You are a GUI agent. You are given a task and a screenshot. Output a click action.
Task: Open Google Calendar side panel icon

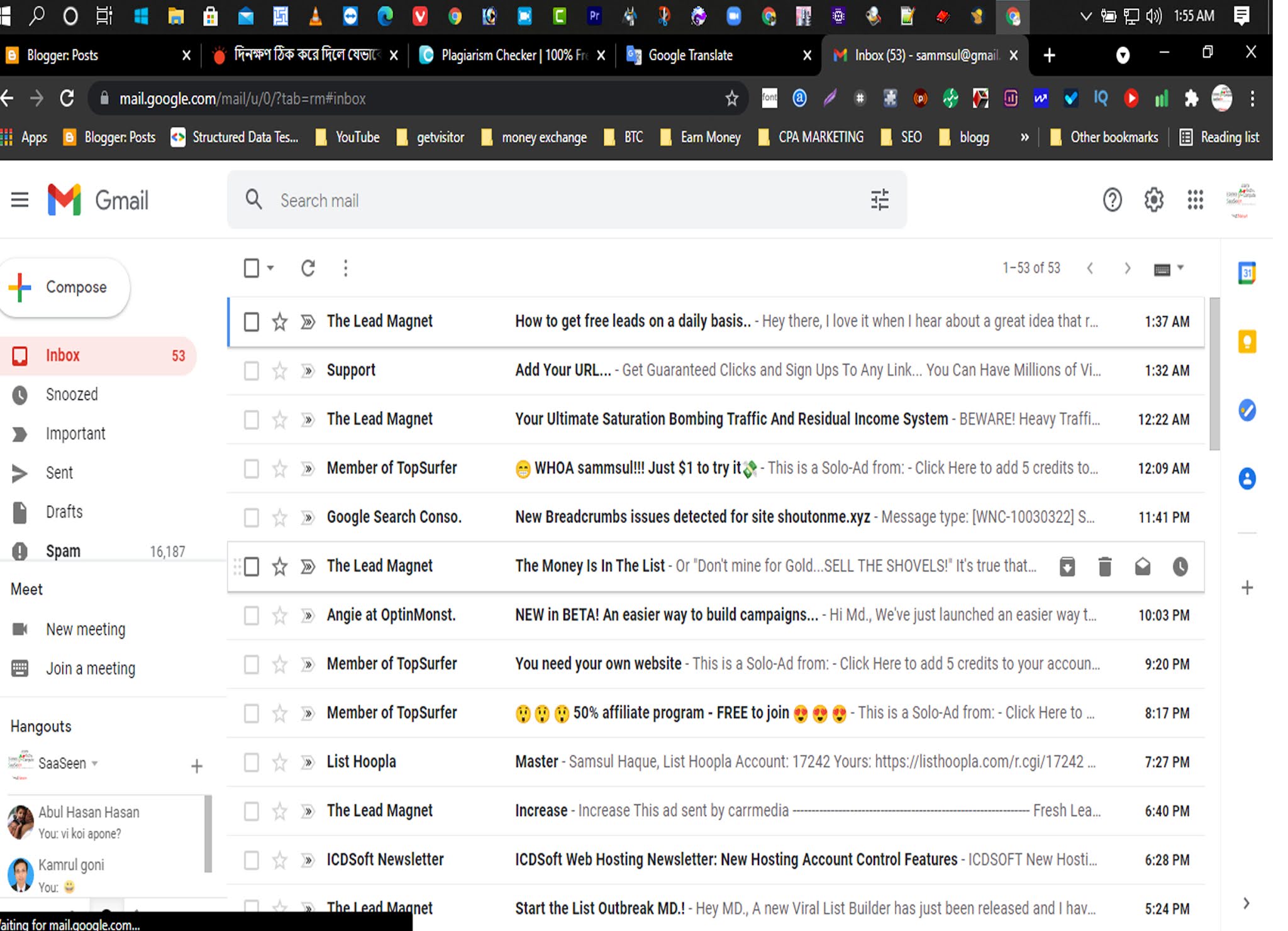(1246, 273)
